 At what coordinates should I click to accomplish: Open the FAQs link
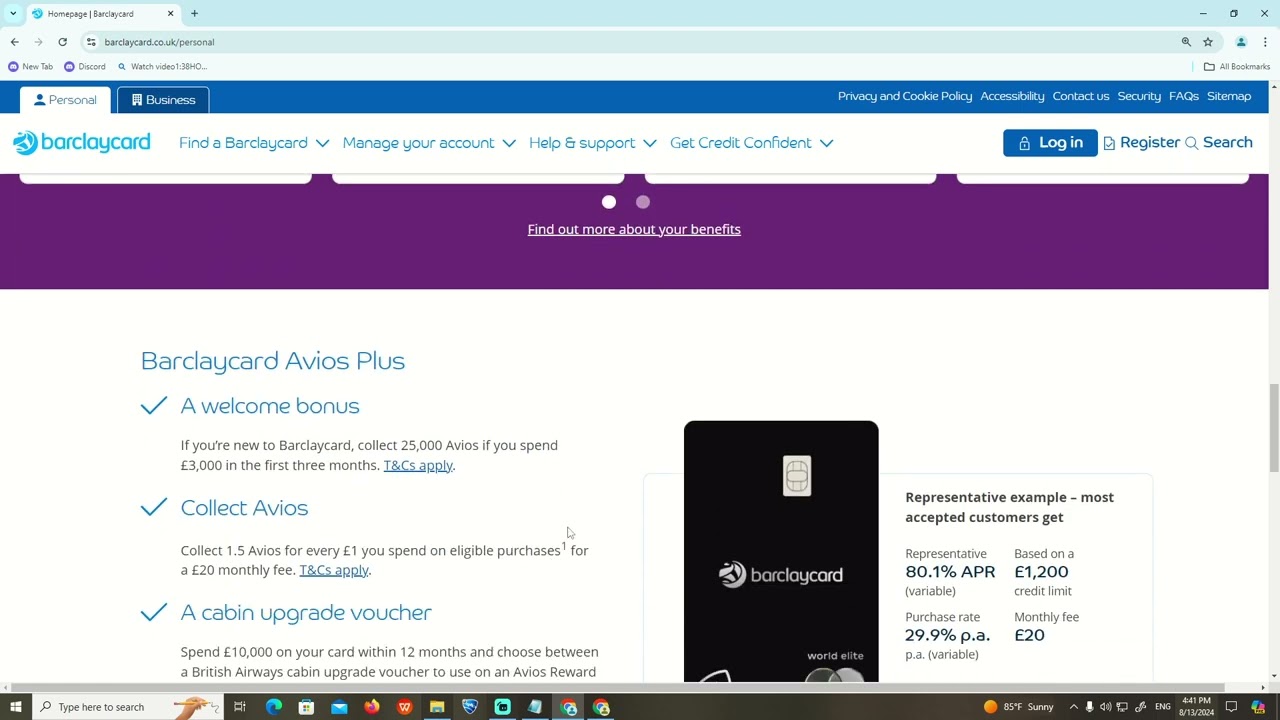[x=1184, y=96]
